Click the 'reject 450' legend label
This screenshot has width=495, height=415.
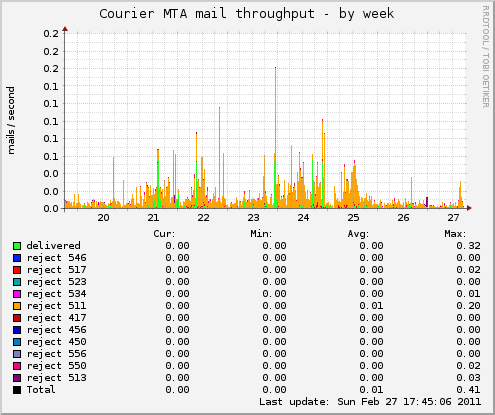tap(56, 342)
